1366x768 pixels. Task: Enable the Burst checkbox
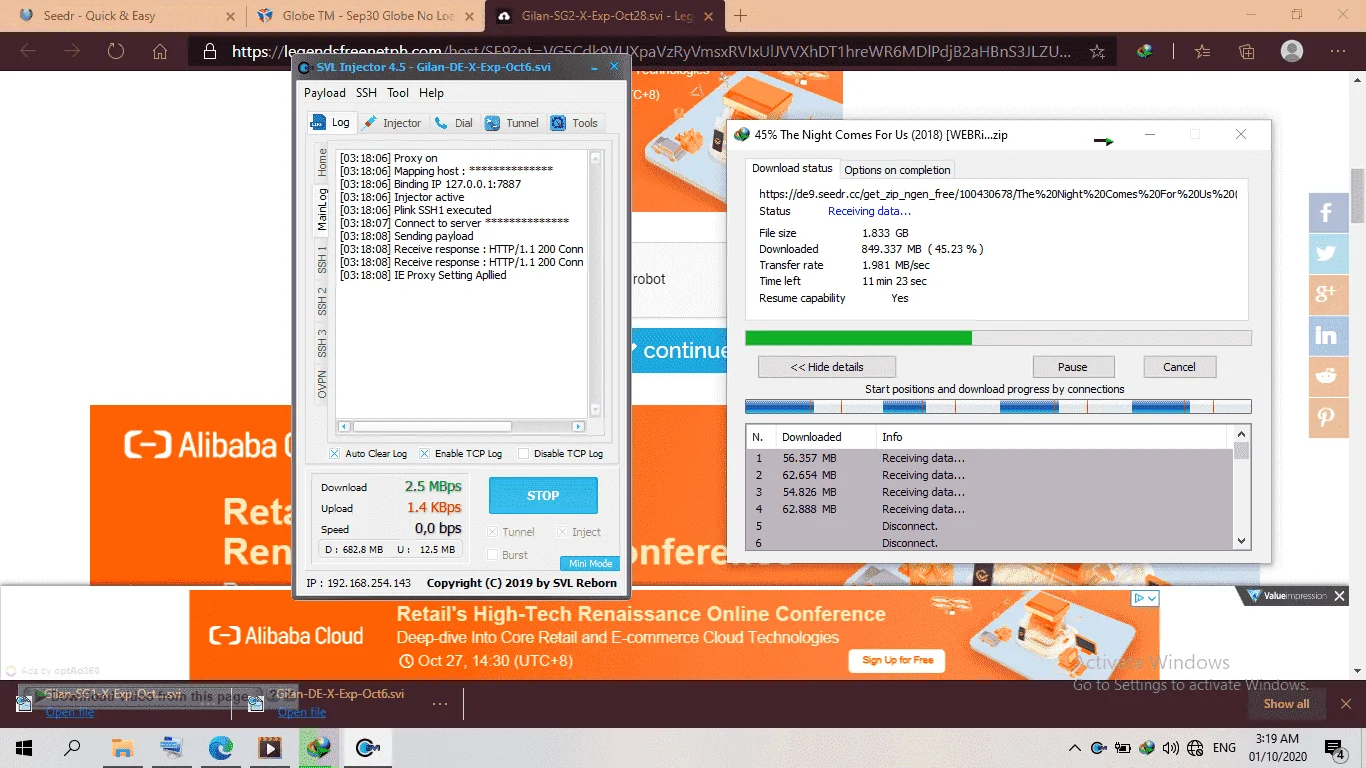click(492, 555)
